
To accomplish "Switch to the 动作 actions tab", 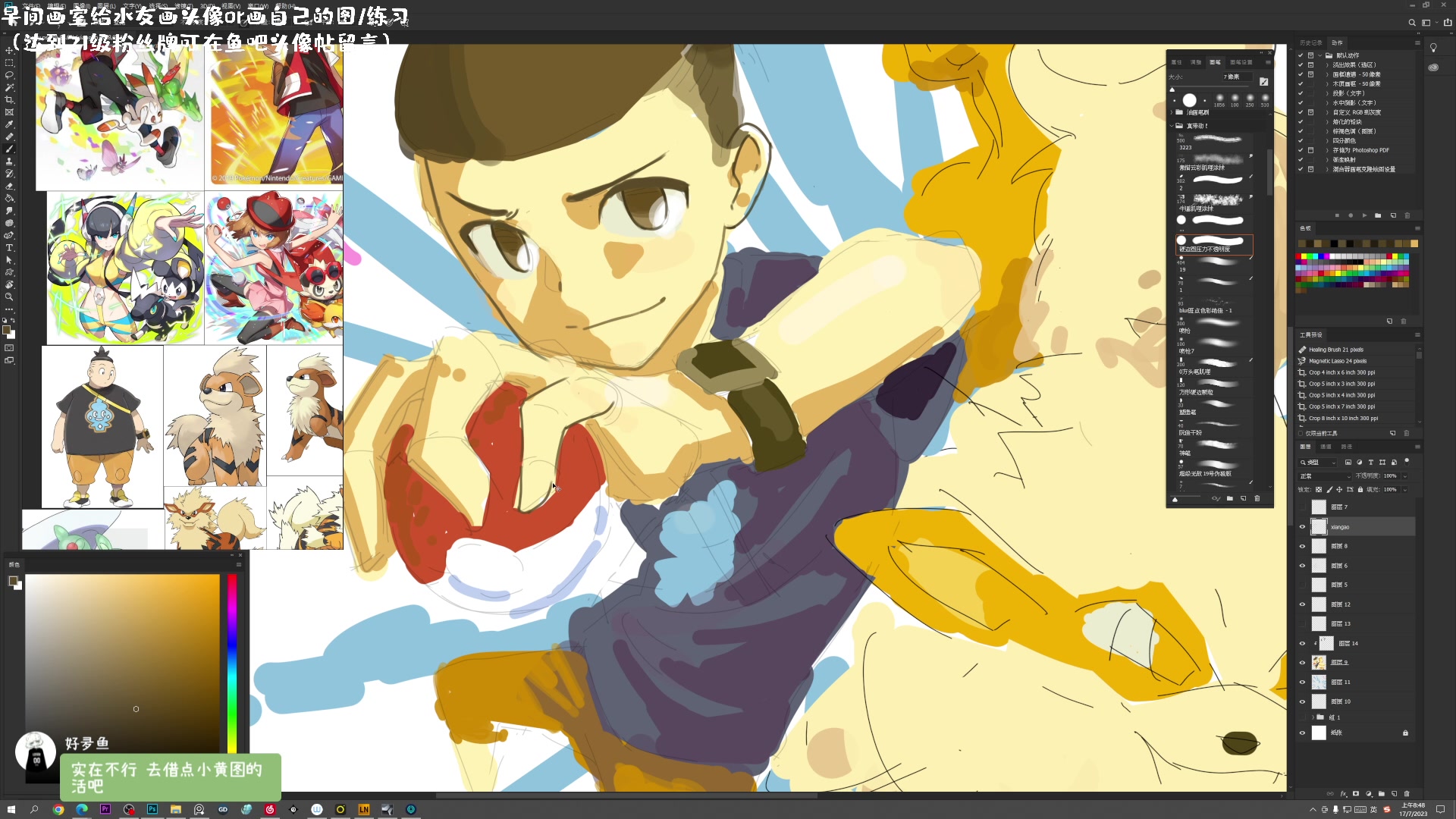I will coord(1337,42).
